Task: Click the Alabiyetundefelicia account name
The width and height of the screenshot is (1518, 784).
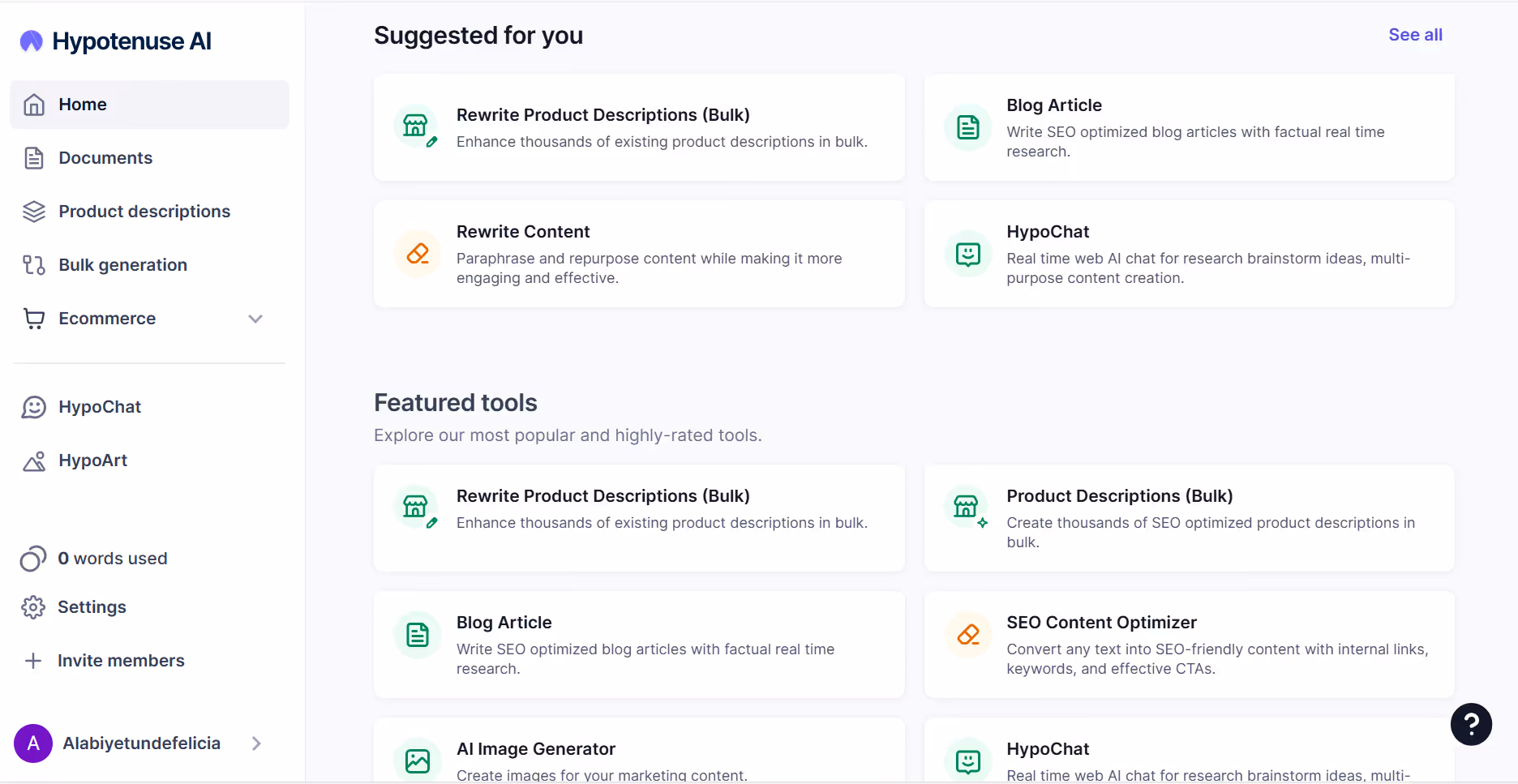Action: [142, 743]
